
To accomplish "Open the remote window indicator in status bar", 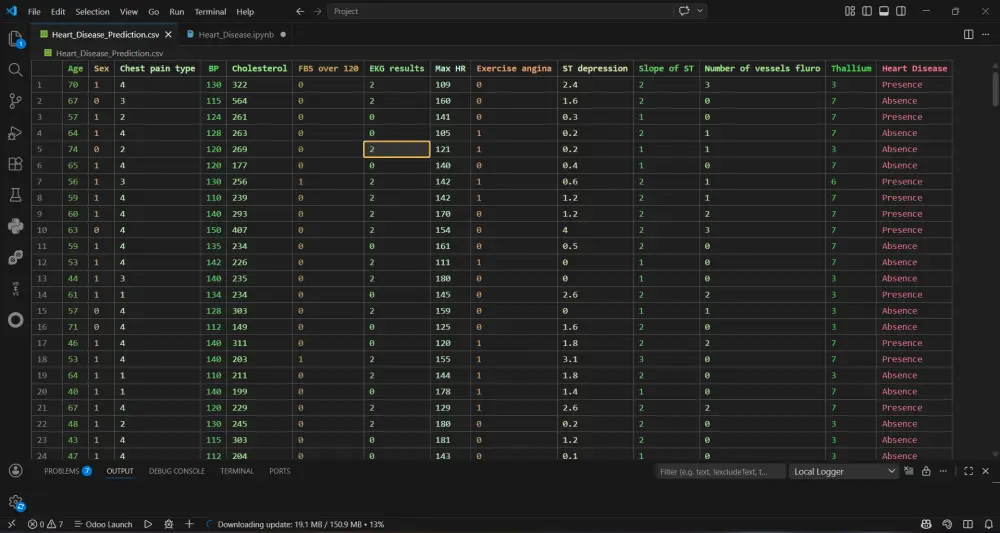I will [x=11, y=524].
